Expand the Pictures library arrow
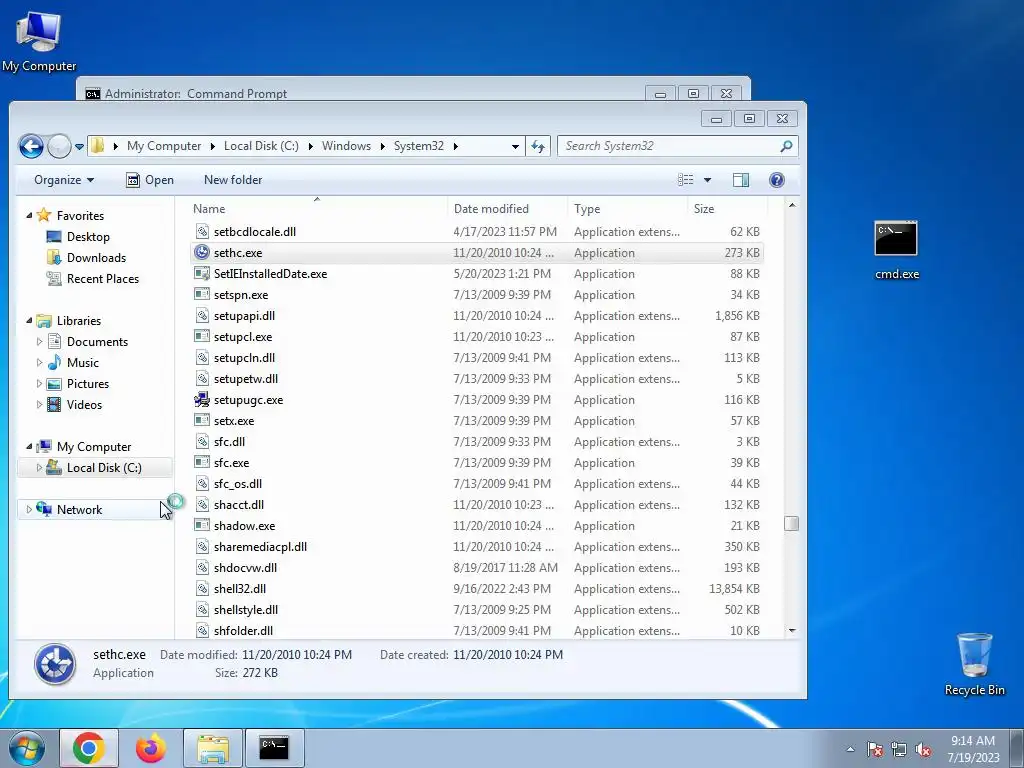 (x=39, y=383)
